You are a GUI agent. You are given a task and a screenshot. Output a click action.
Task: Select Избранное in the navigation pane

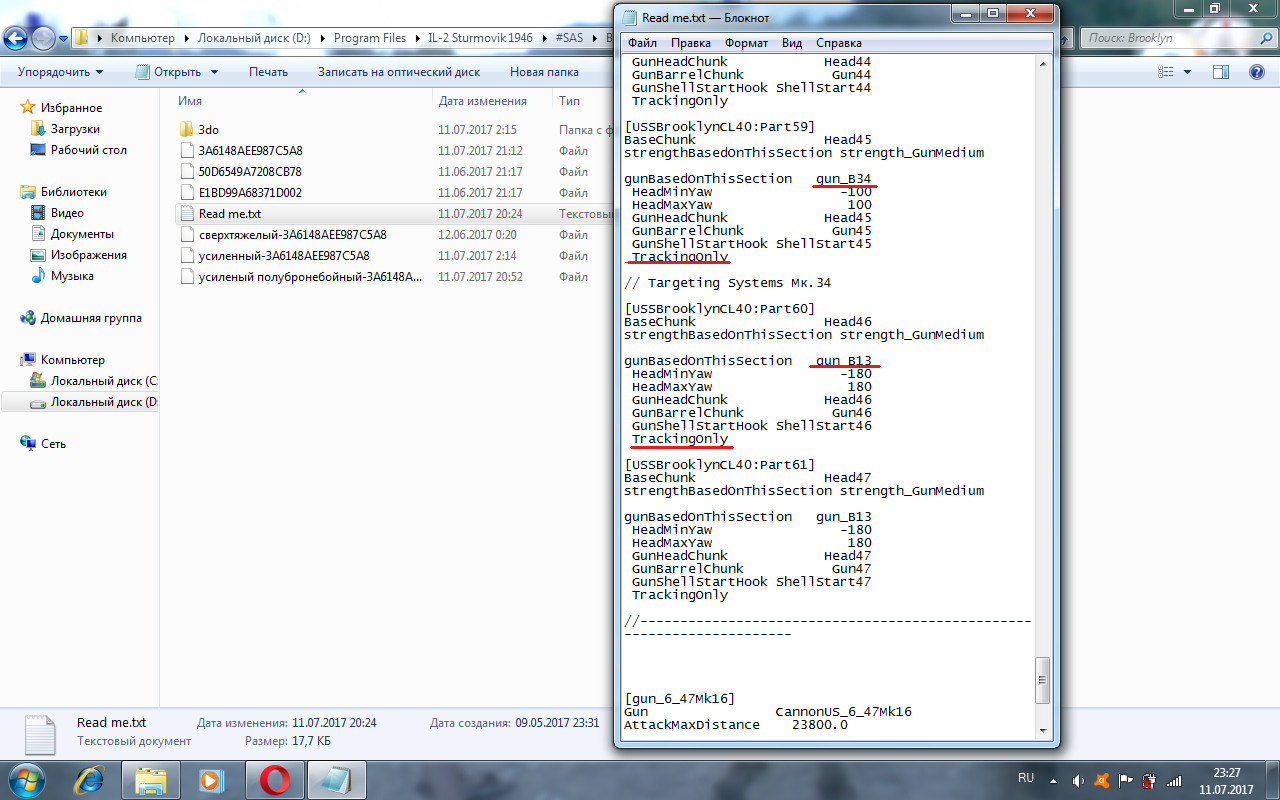pos(71,108)
